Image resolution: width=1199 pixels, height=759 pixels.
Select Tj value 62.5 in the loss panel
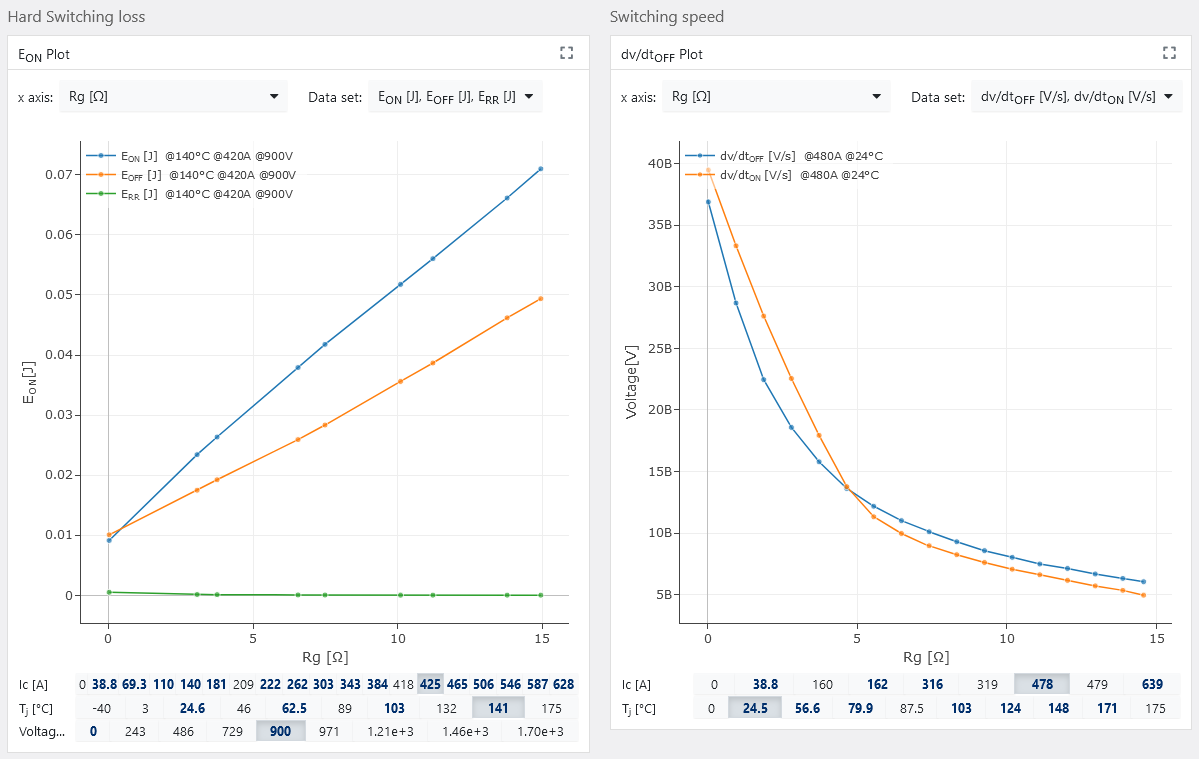click(295, 708)
